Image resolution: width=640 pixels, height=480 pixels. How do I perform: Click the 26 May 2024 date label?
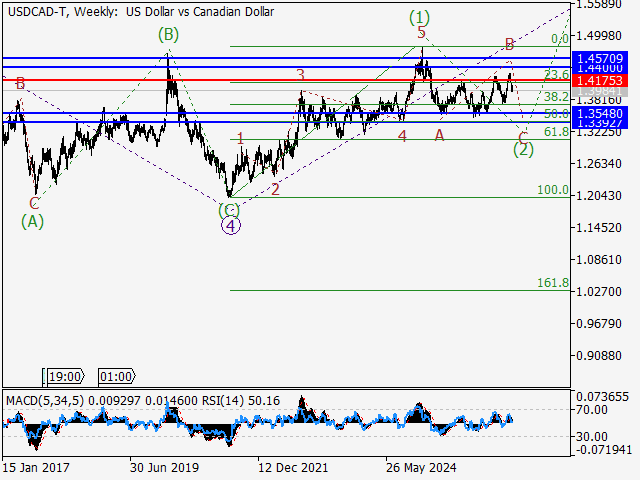pos(421,467)
